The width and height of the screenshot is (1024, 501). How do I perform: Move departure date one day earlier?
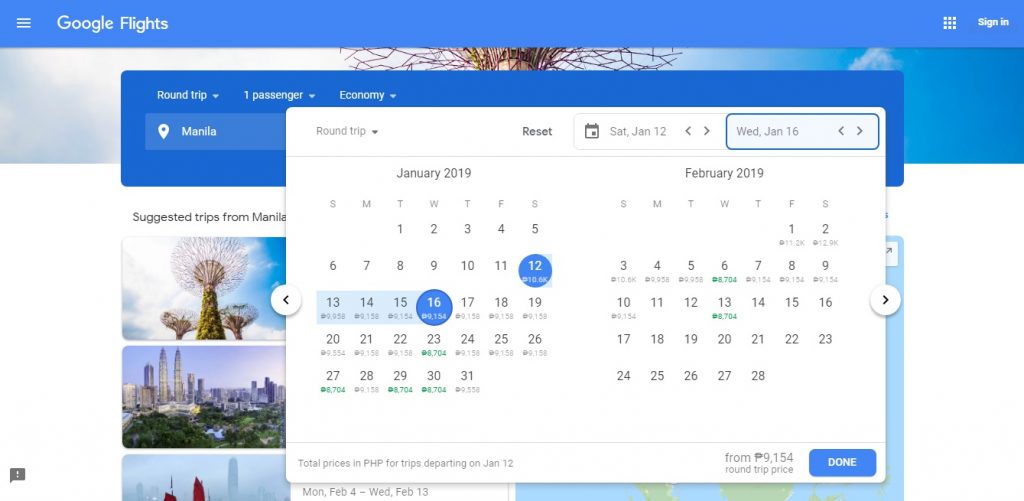coord(688,131)
